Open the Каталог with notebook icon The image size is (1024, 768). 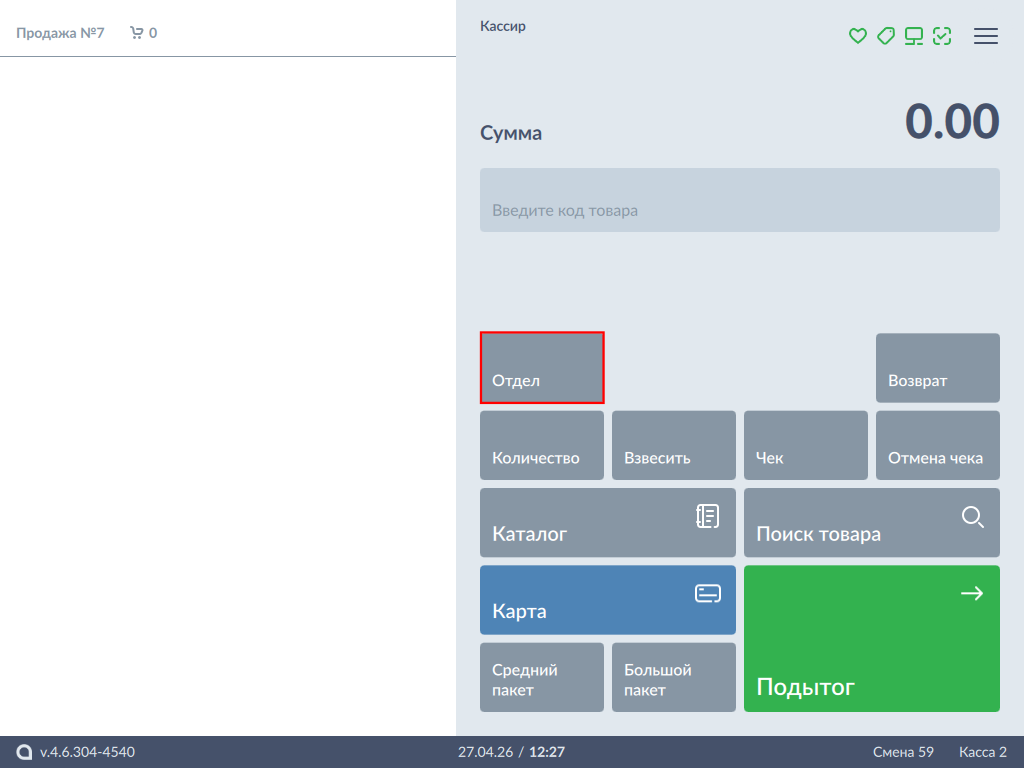608,522
